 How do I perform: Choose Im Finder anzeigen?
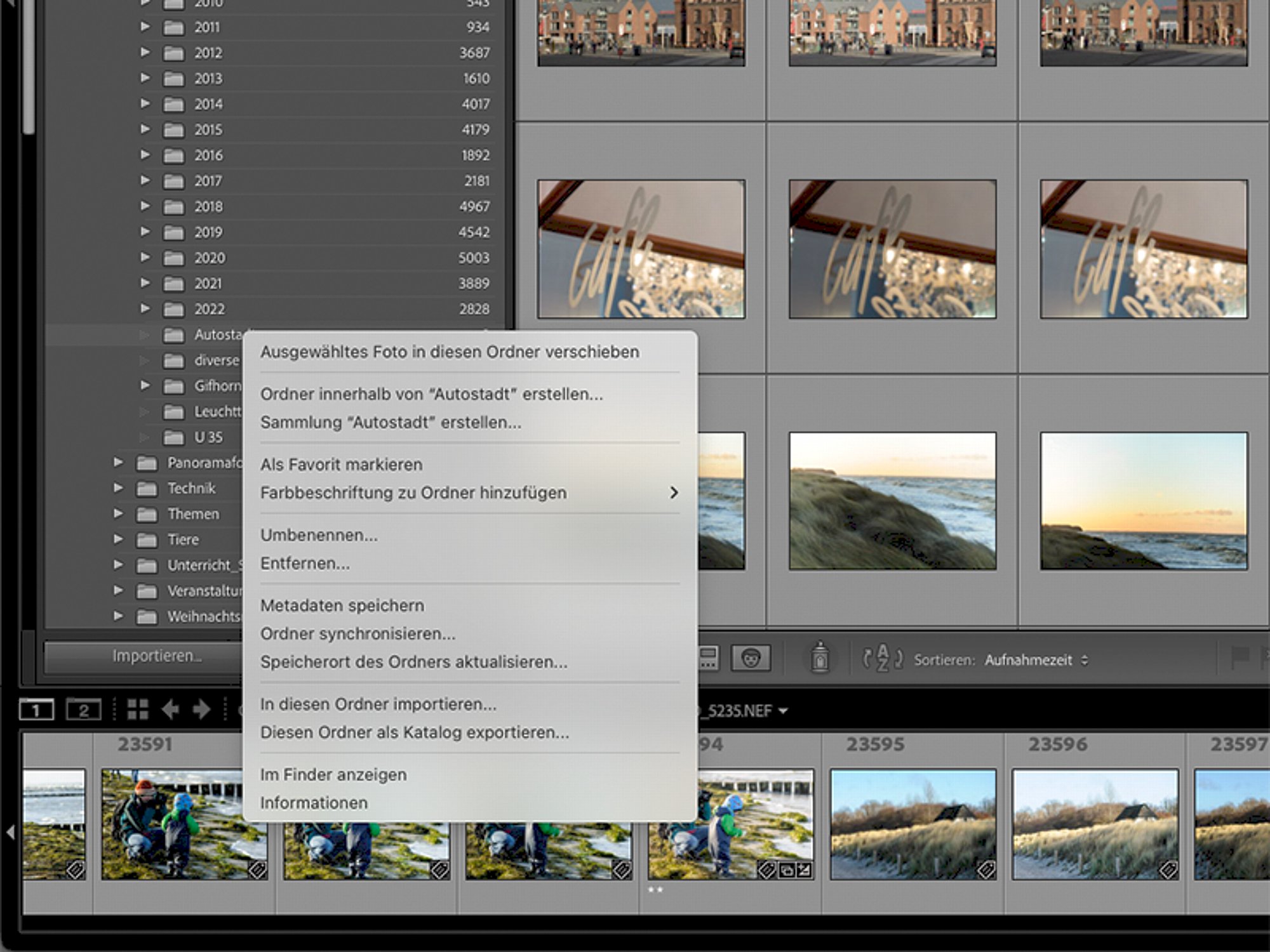(470, 775)
